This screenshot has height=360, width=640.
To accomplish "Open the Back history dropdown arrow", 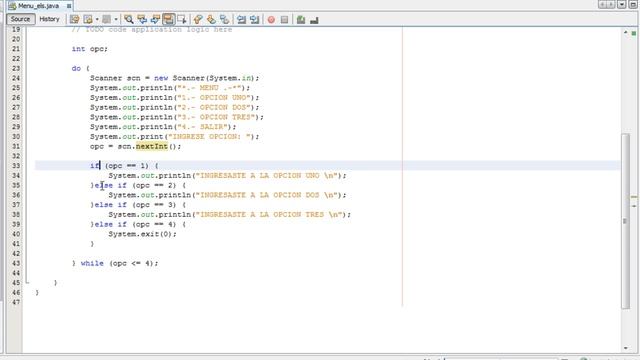I will pyautogui.click(x=97, y=19).
